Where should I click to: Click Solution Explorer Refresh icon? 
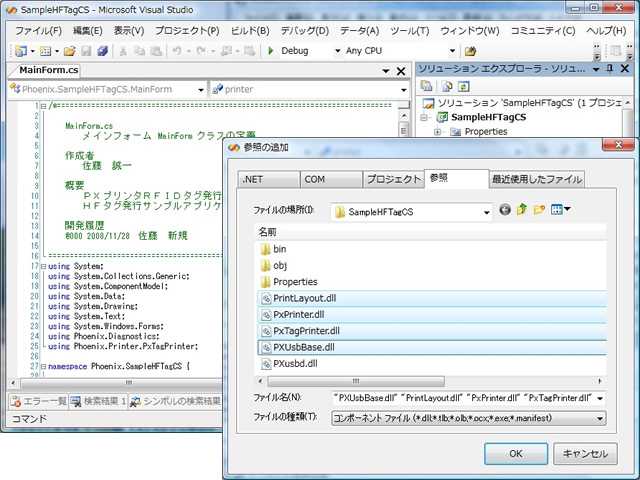coord(464,86)
